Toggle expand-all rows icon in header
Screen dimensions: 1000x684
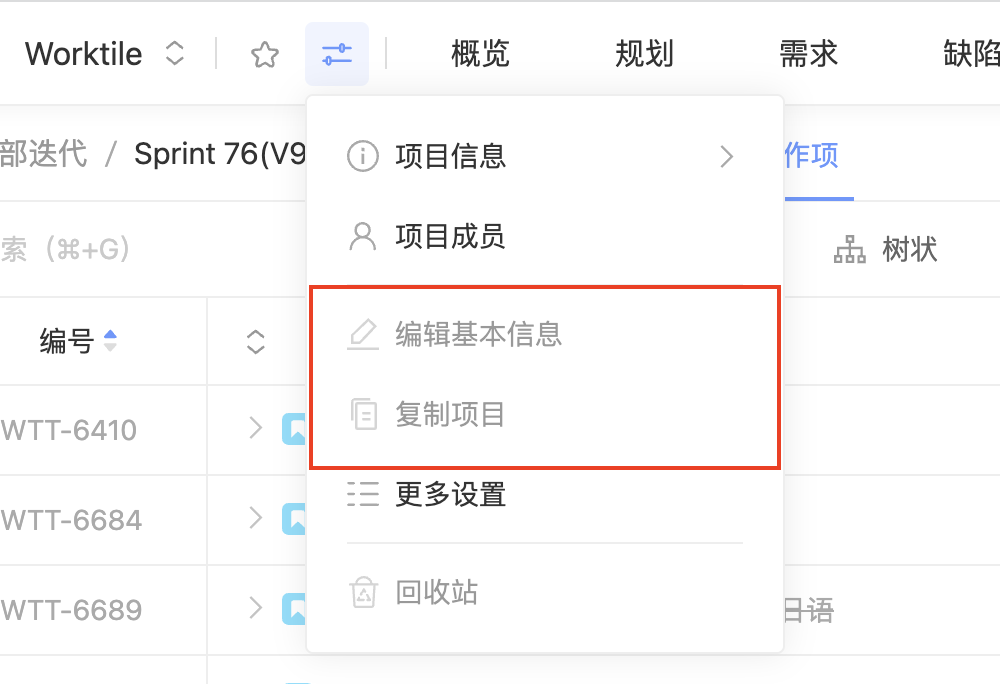(255, 341)
